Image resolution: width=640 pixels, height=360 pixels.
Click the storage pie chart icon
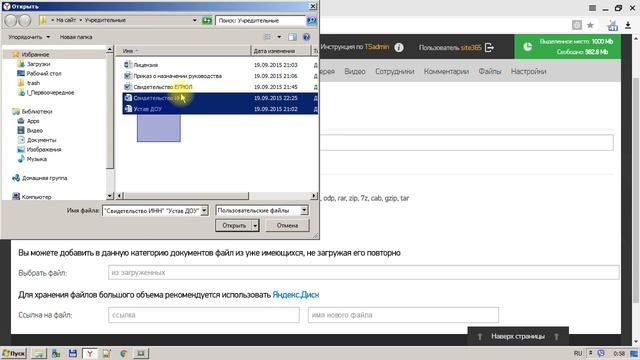click(527, 47)
